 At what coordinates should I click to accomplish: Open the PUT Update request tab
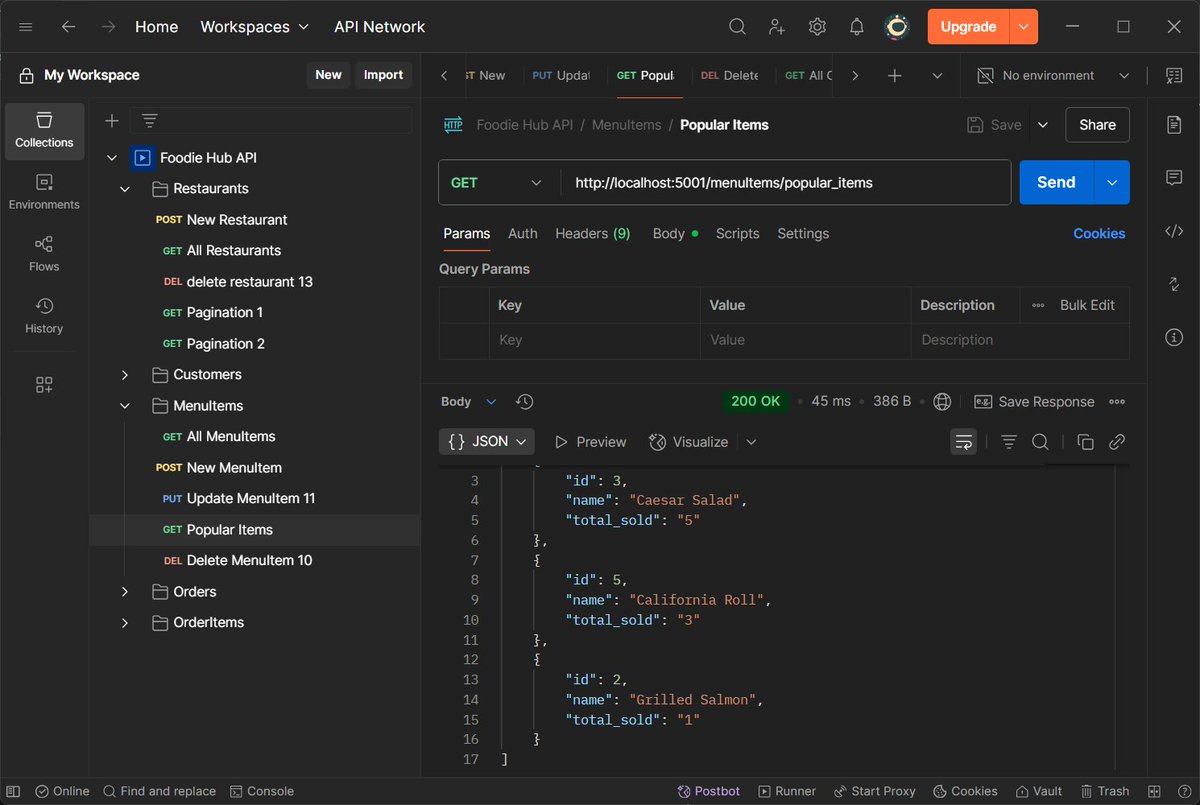(561, 76)
